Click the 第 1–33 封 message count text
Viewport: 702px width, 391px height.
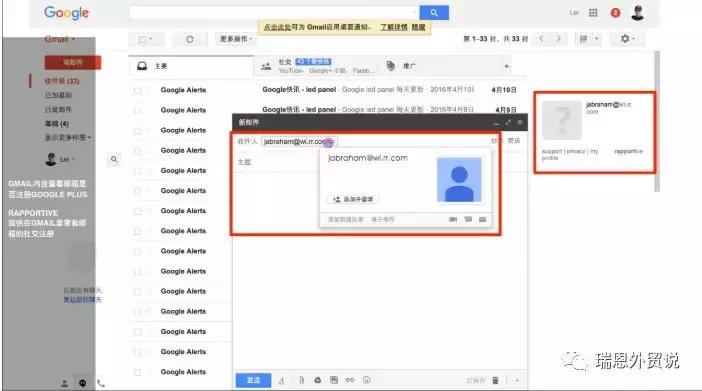[x=495, y=39]
